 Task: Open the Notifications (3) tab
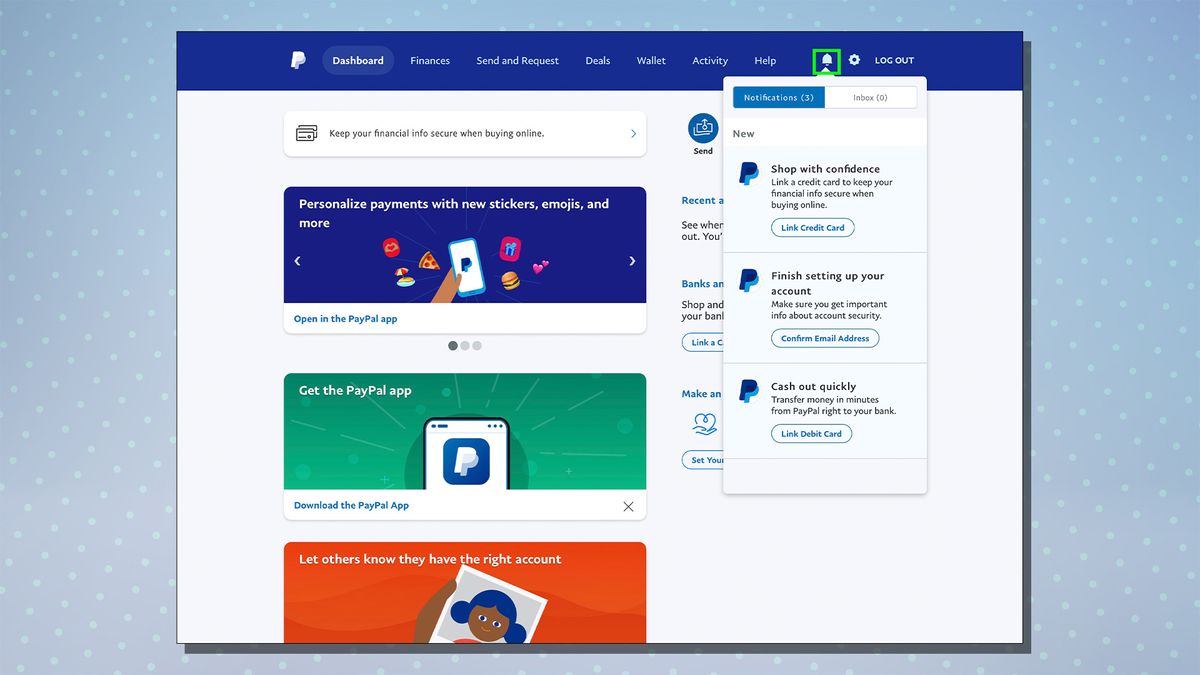coord(778,97)
